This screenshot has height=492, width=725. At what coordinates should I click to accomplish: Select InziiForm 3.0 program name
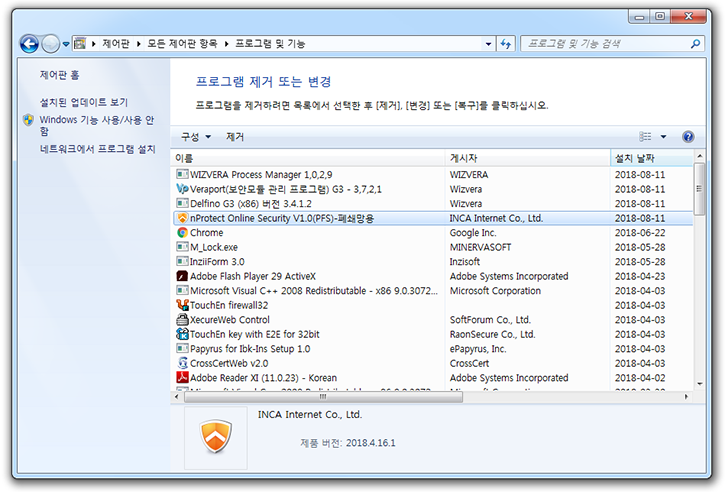tap(217, 262)
